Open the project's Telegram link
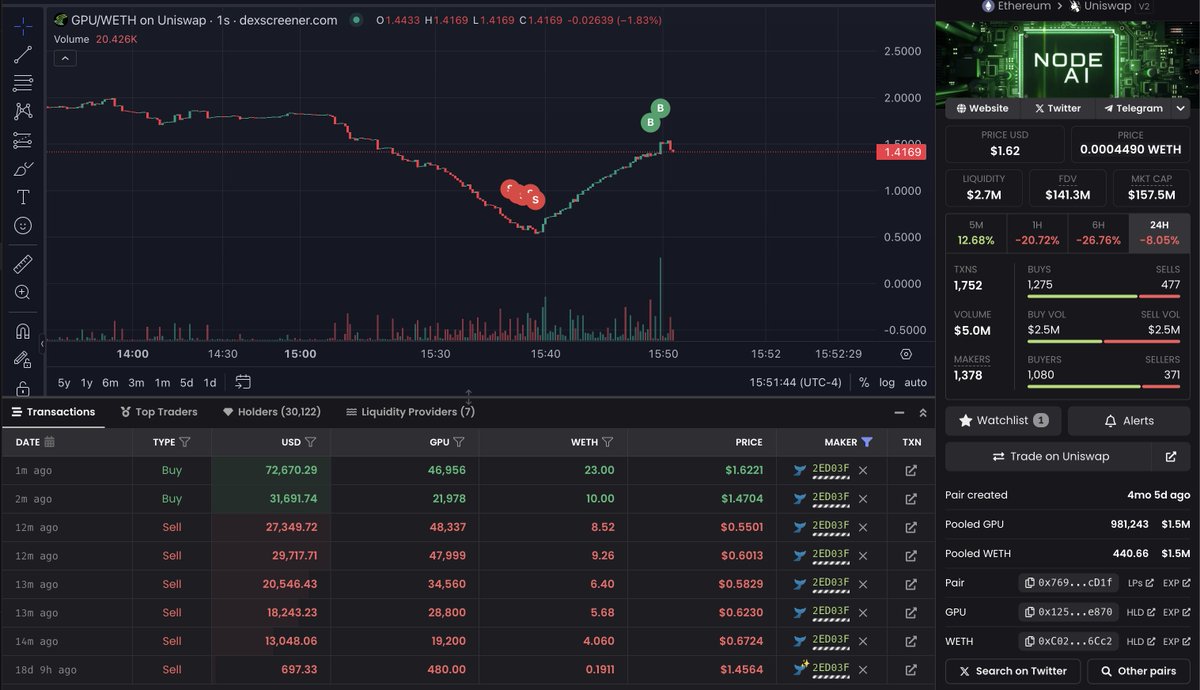Viewport: 1200px width, 690px height. (x=1132, y=108)
